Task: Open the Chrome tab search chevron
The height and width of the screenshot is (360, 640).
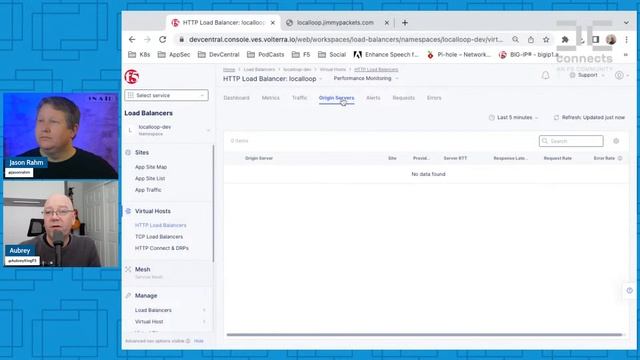Action: click(x=626, y=23)
